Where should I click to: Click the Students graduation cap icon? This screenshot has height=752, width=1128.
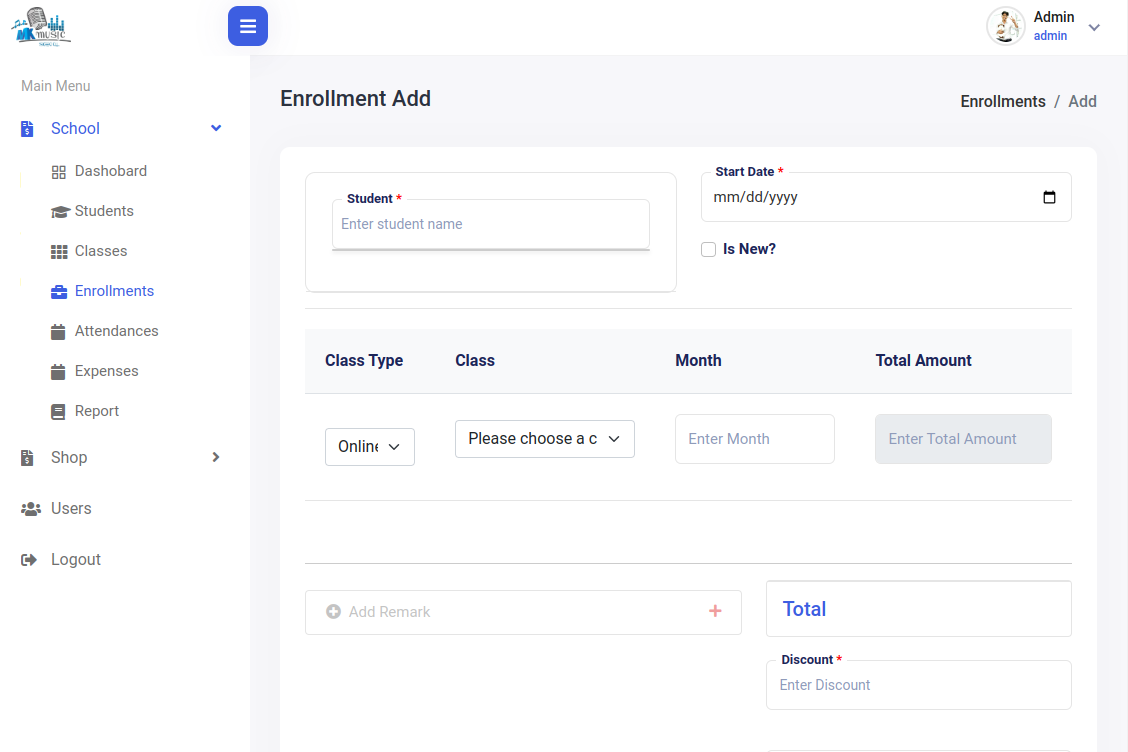pos(59,212)
